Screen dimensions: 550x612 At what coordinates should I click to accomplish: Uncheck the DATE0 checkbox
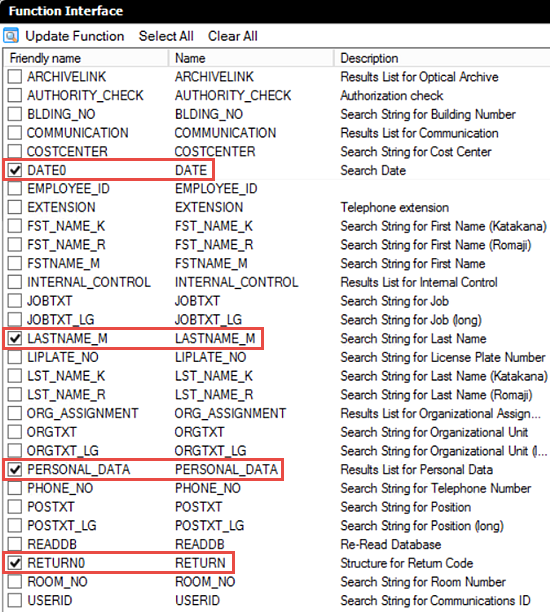[15, 170]
